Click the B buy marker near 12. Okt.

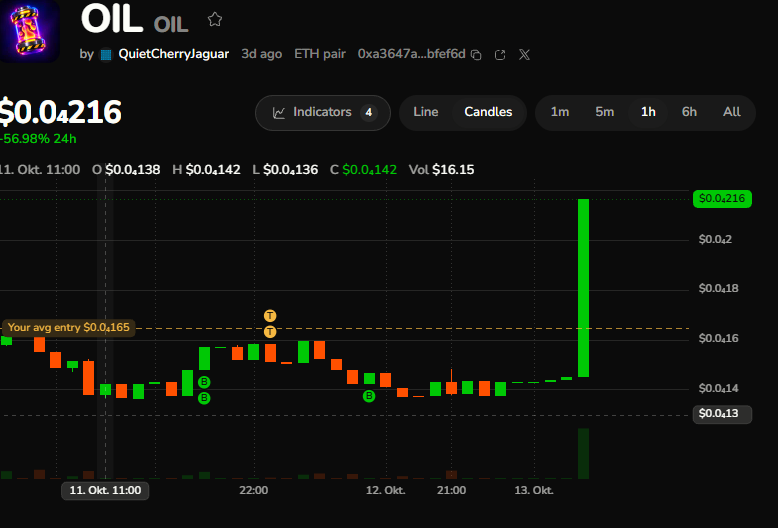point(369,396)
